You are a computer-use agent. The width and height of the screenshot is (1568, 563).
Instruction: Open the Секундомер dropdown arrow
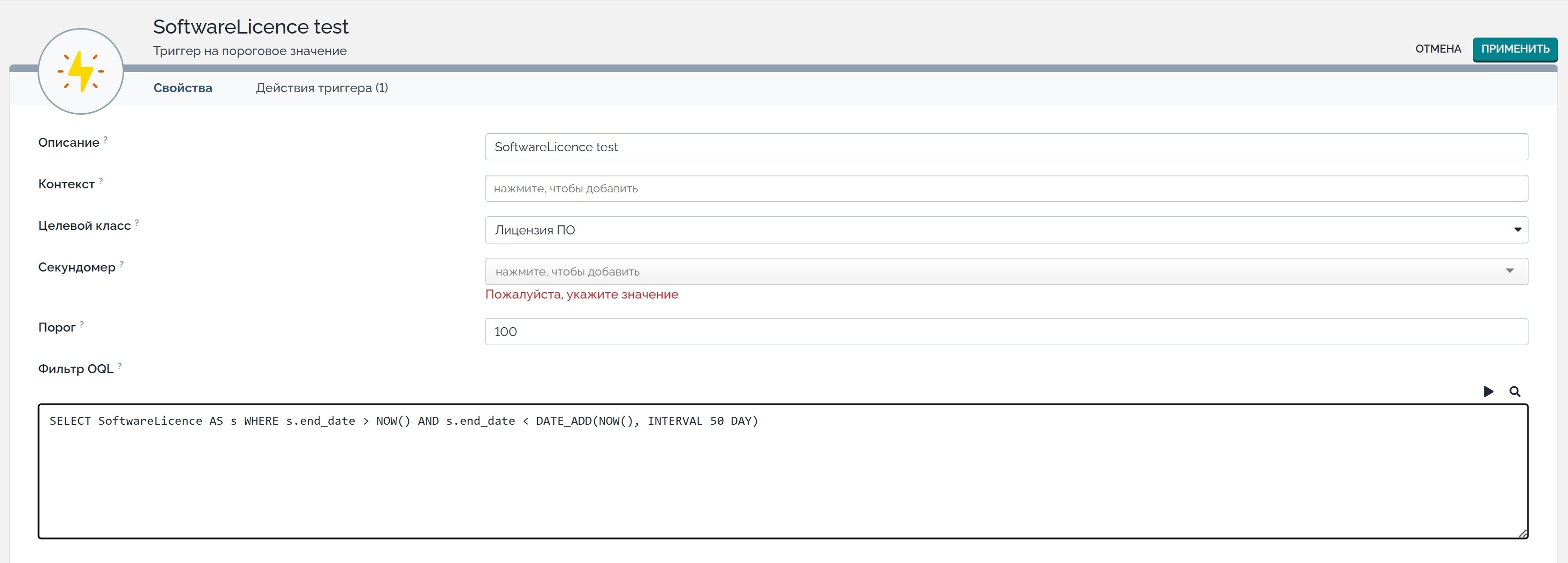click(1509, 270)
